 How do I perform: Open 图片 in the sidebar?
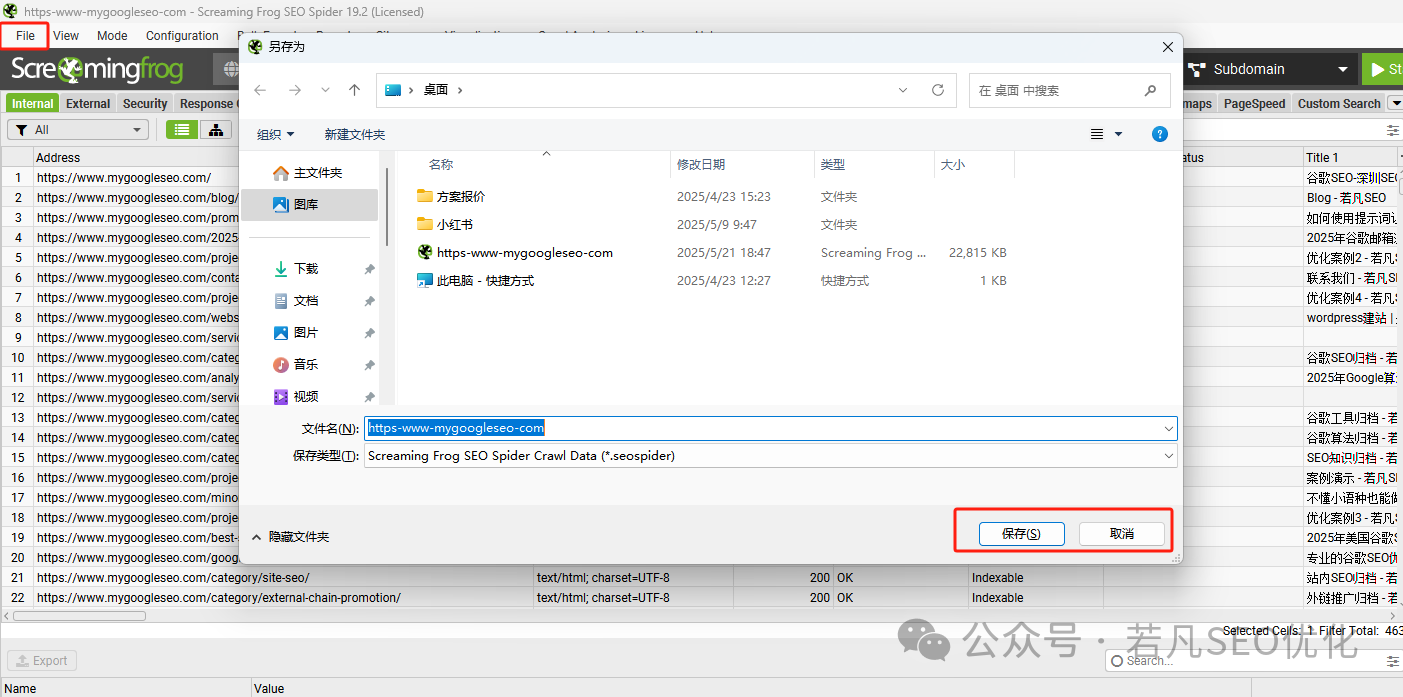click(x=306, y=332)
